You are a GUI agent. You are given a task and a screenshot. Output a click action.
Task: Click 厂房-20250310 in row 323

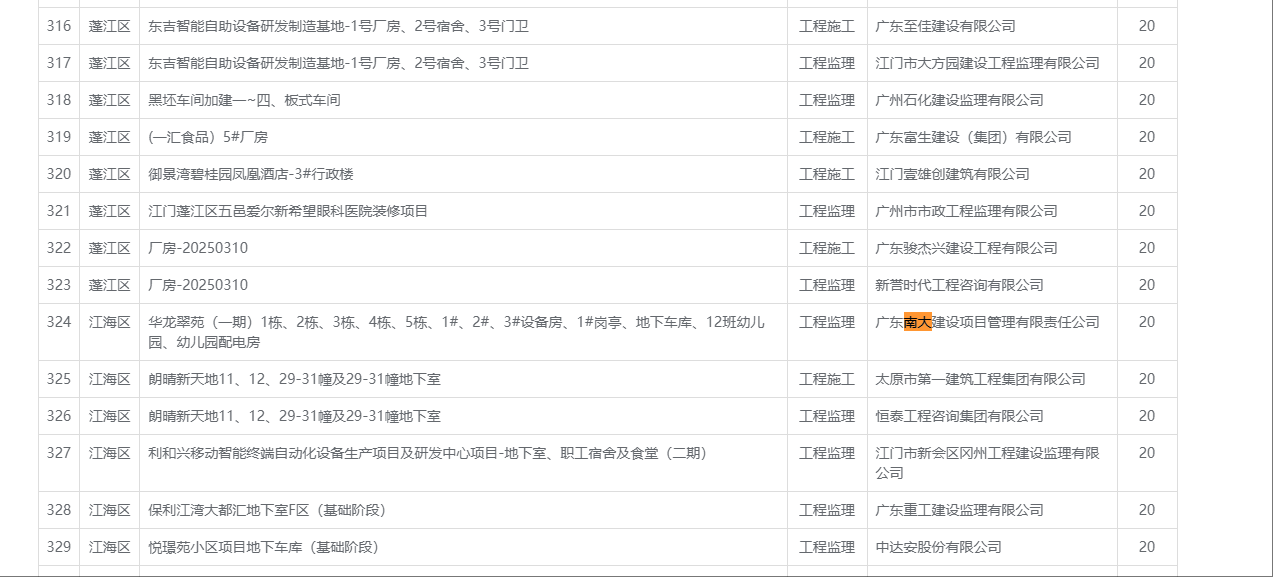[198, 285]
